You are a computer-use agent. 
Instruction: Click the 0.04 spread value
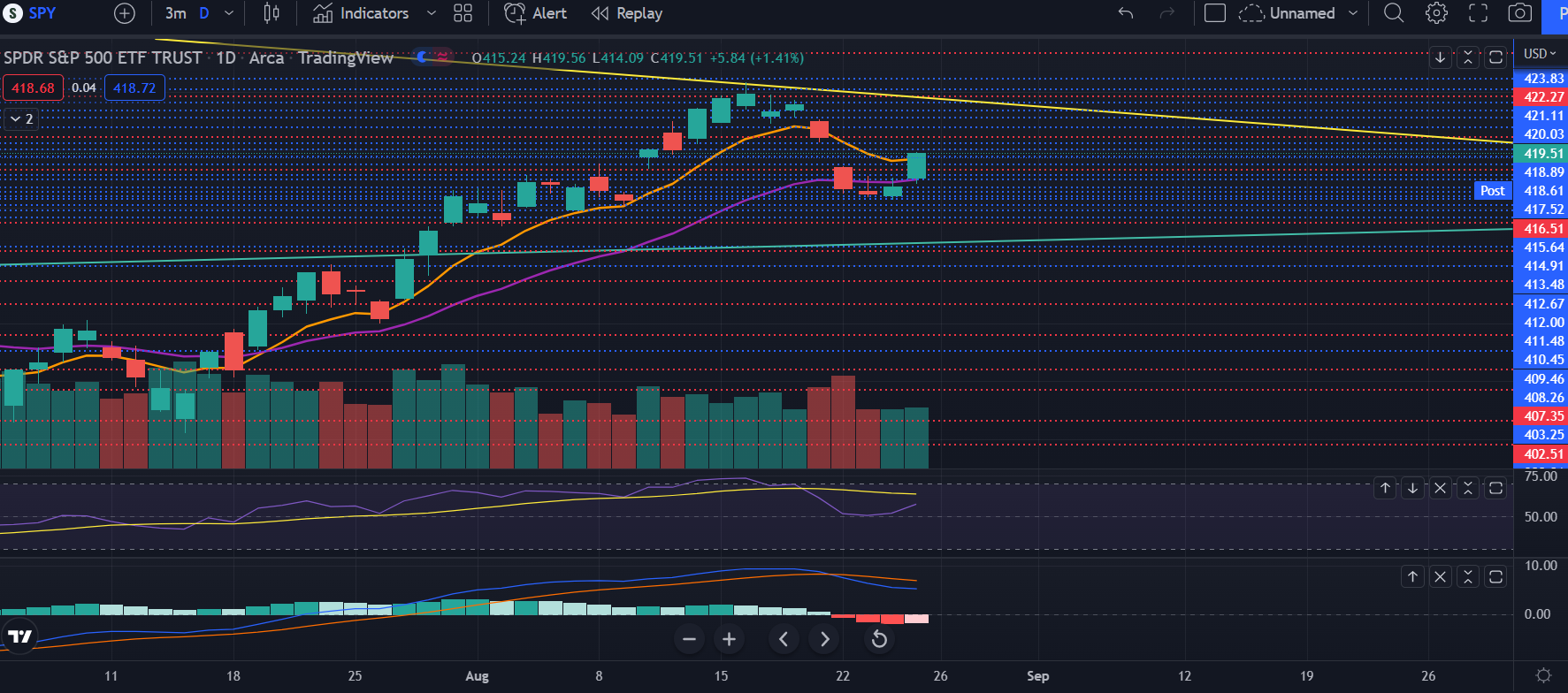pyautogui.click(x=84, y=88)
